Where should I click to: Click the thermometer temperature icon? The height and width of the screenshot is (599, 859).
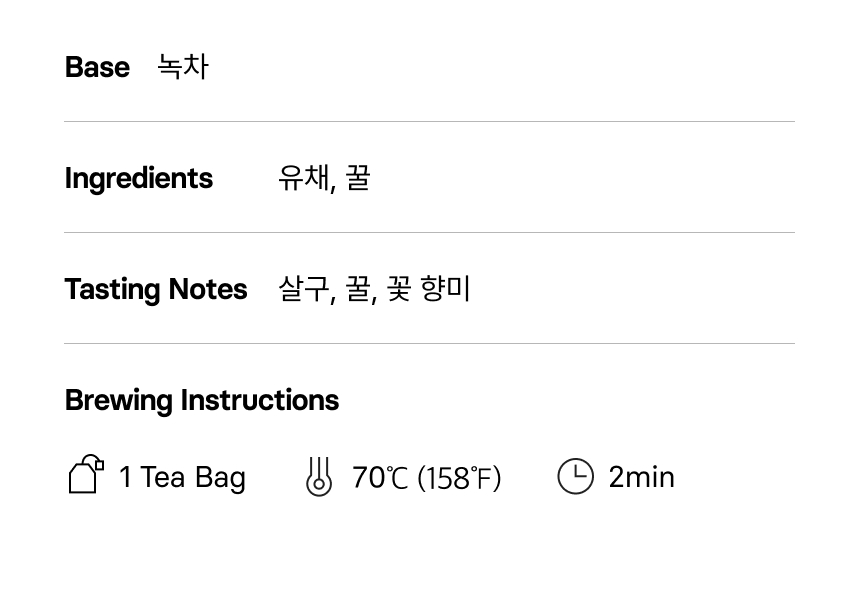pyautogui.click(x=318, y=476)
